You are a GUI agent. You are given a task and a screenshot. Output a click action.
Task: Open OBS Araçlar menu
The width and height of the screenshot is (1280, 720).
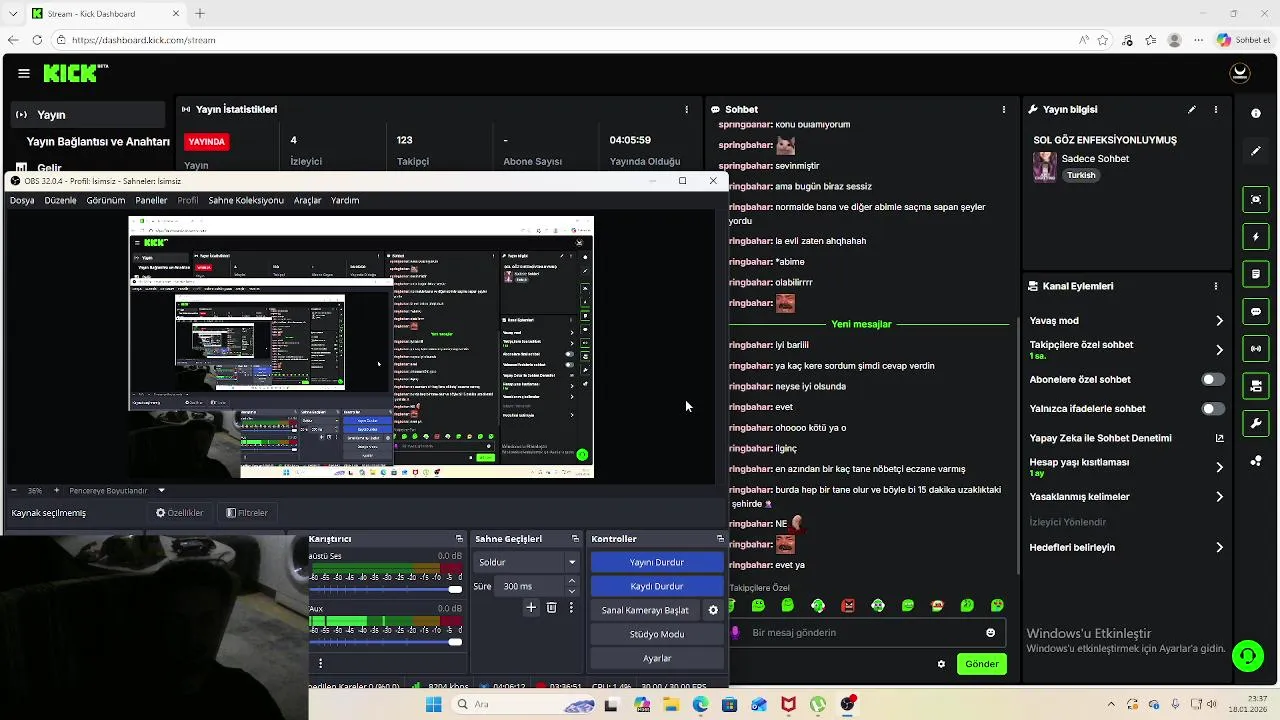[x=307, y=200]
